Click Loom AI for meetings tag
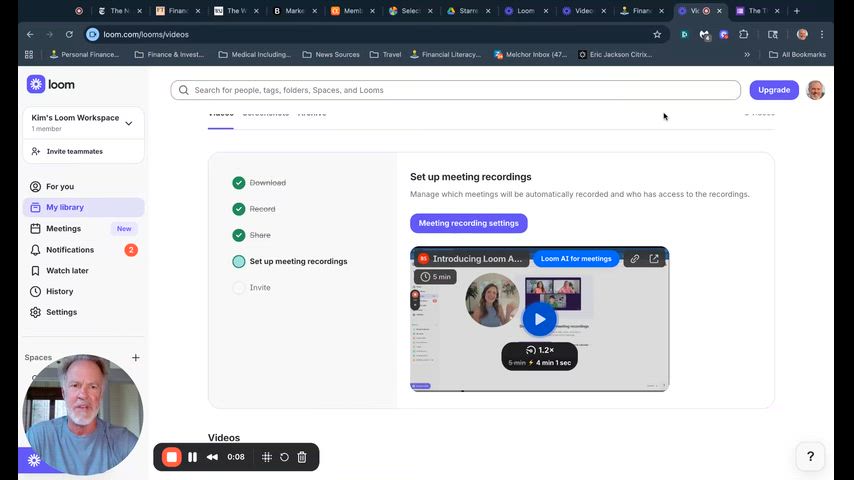854x480 pixels. point(576,259)
